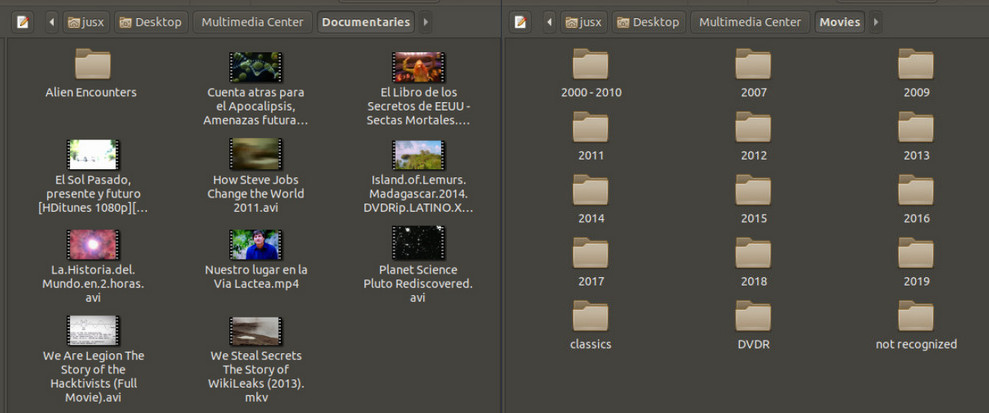Image resolution: width=989 pixels, height=413 pixels.
Task: Open the 2017 folder
Action: (x=590, y=253)
